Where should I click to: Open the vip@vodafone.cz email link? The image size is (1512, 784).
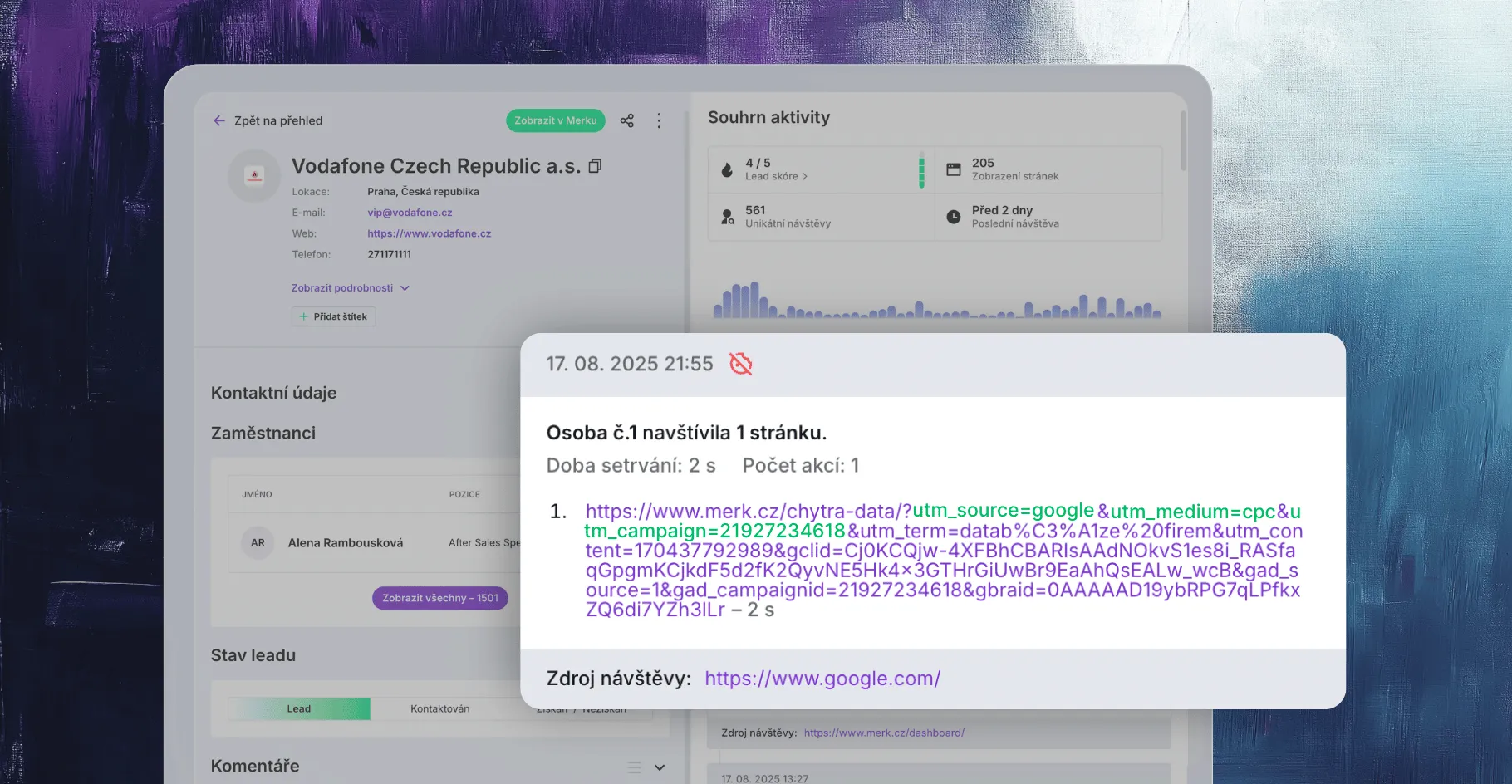click(x=410, y=213)
